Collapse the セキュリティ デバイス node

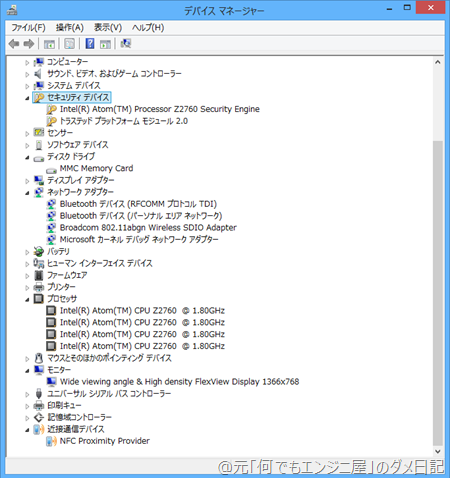click(x=27, y=98)
